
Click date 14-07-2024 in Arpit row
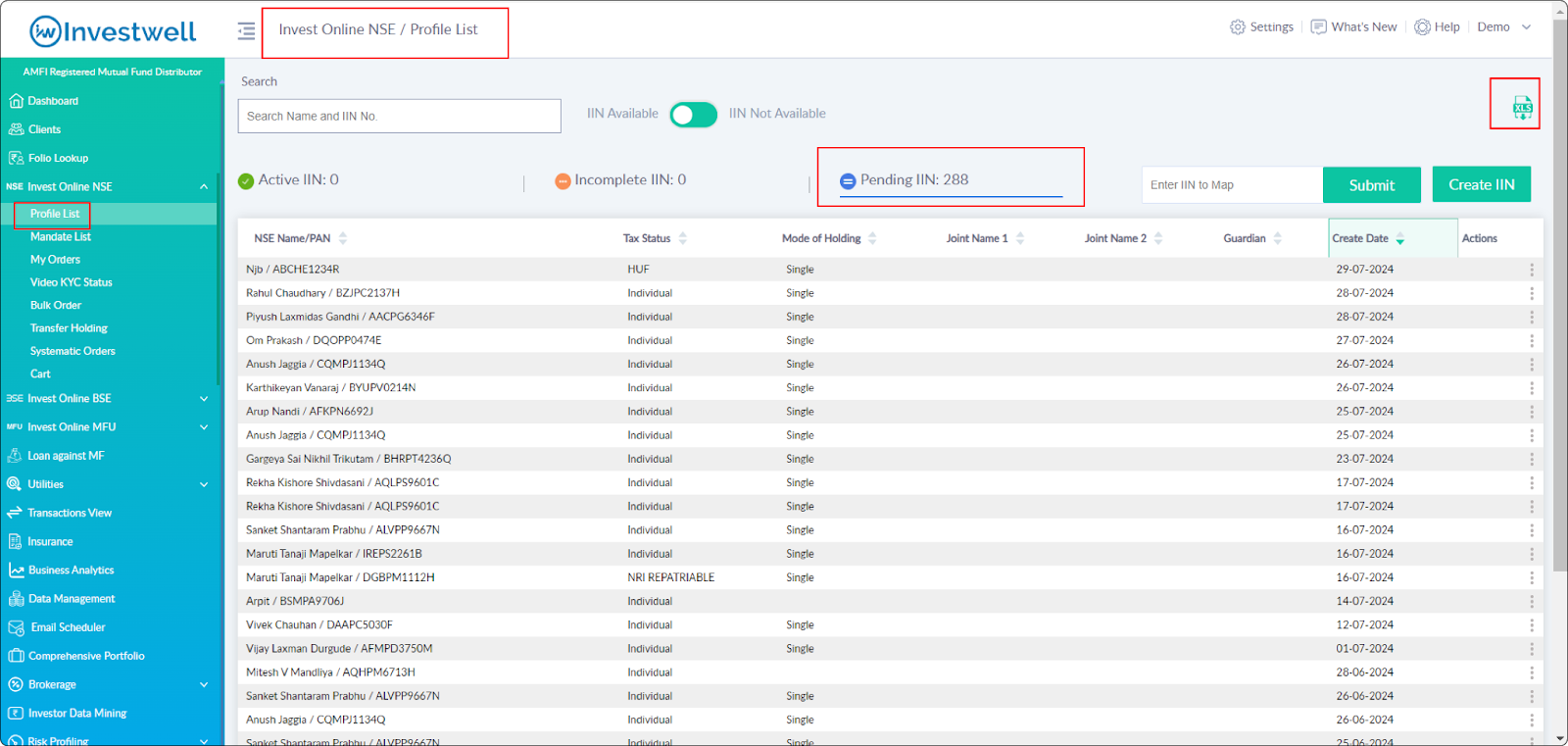coord(1364,602)
